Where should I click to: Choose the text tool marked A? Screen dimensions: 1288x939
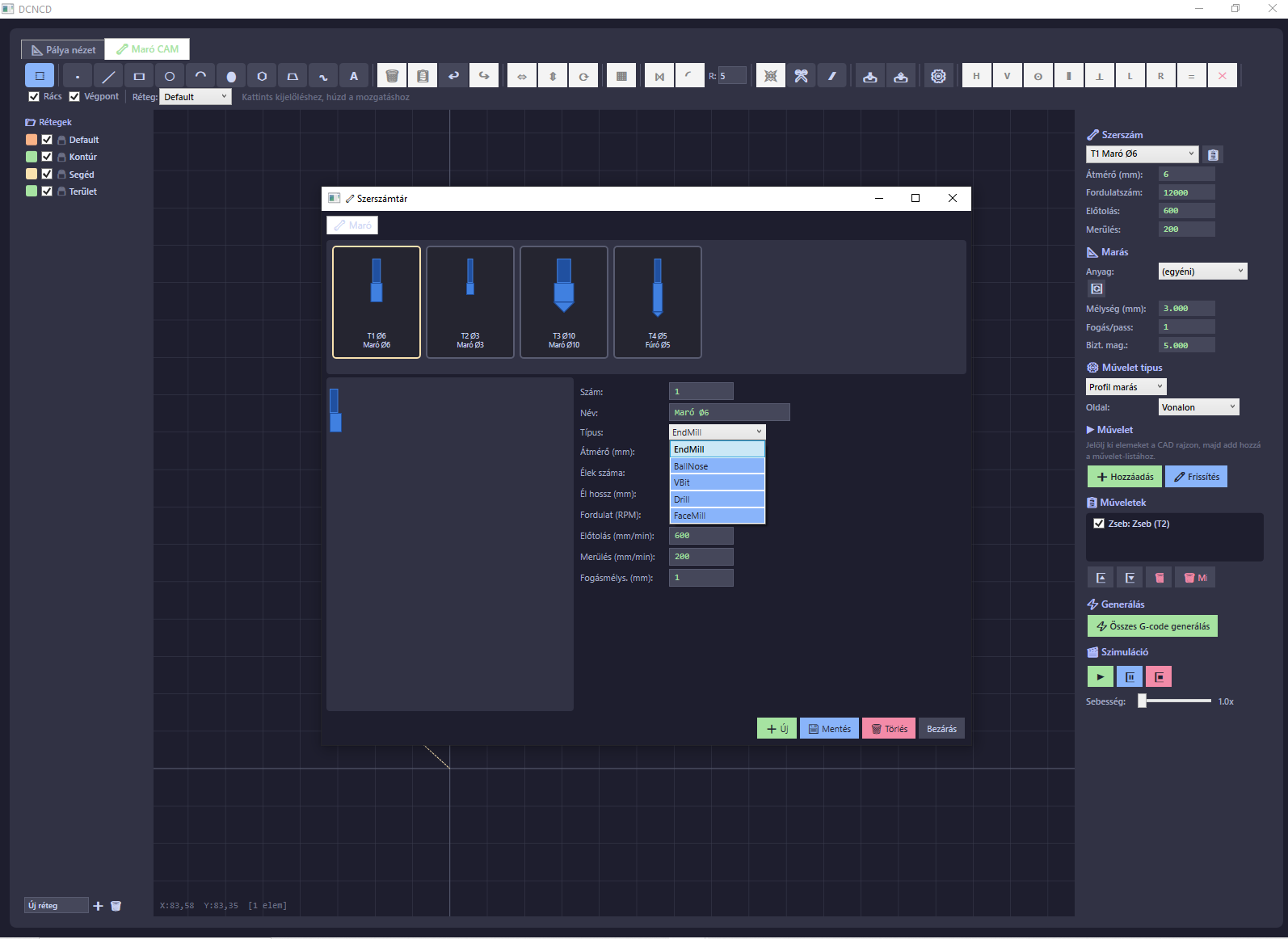354,76
